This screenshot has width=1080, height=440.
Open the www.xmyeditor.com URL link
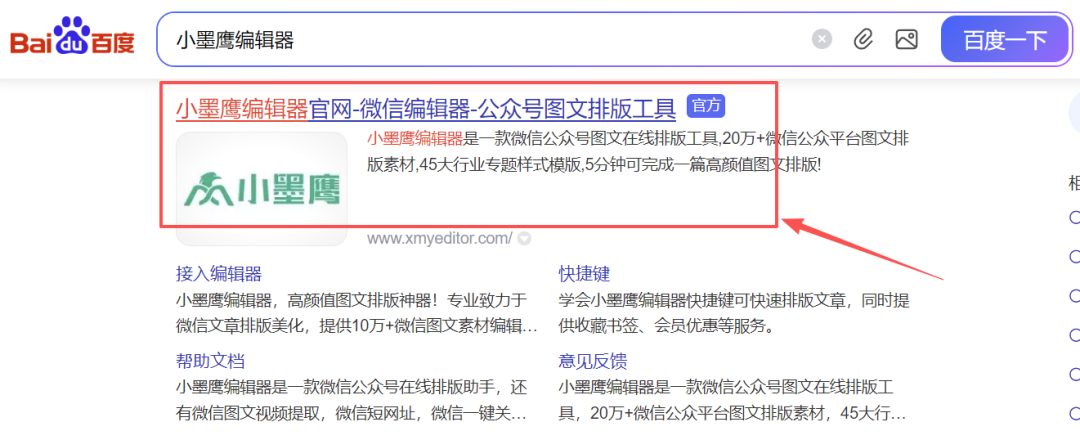(x=440, y=238)
